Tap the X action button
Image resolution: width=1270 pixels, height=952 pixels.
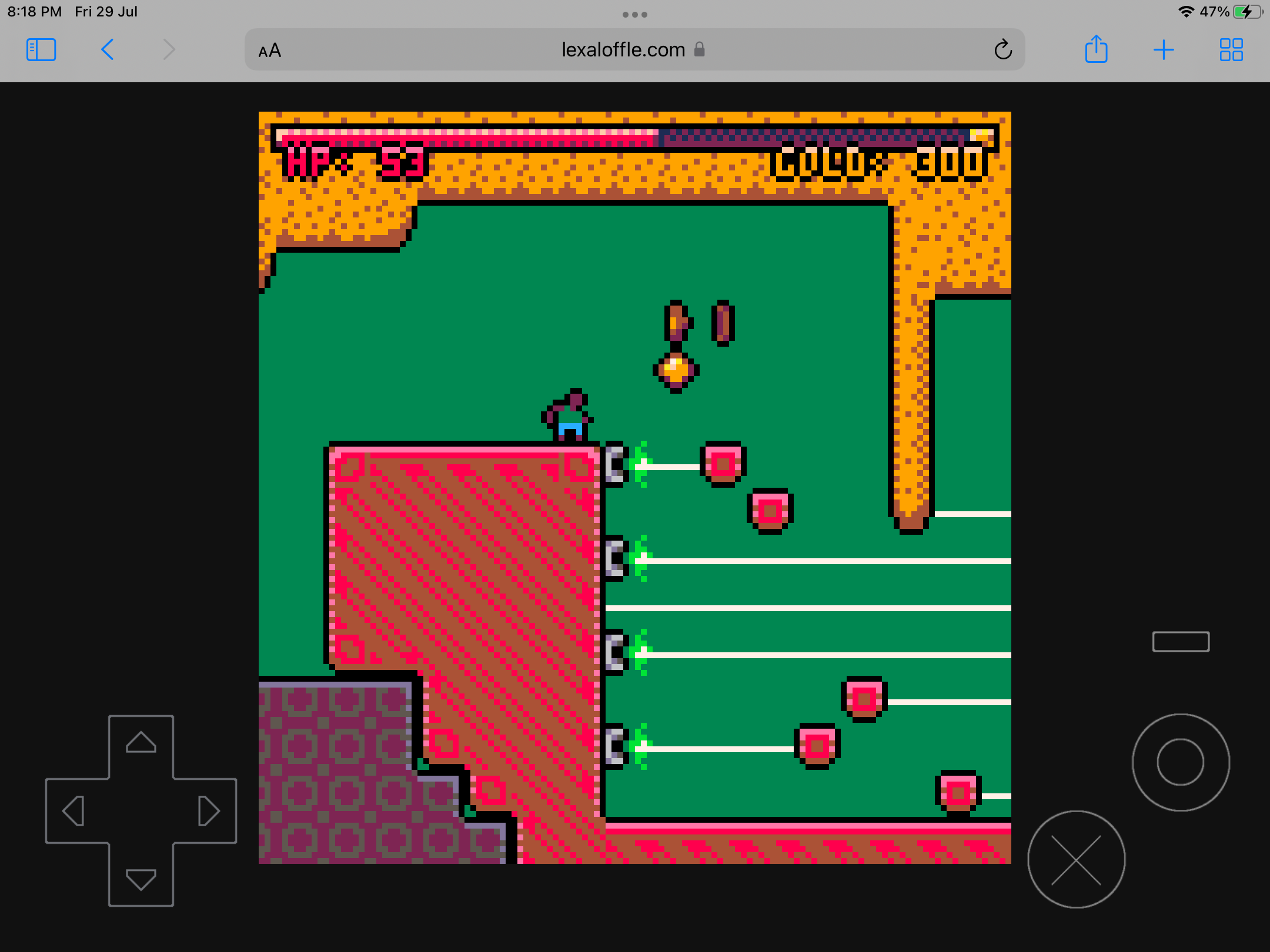pos(1076,860)
